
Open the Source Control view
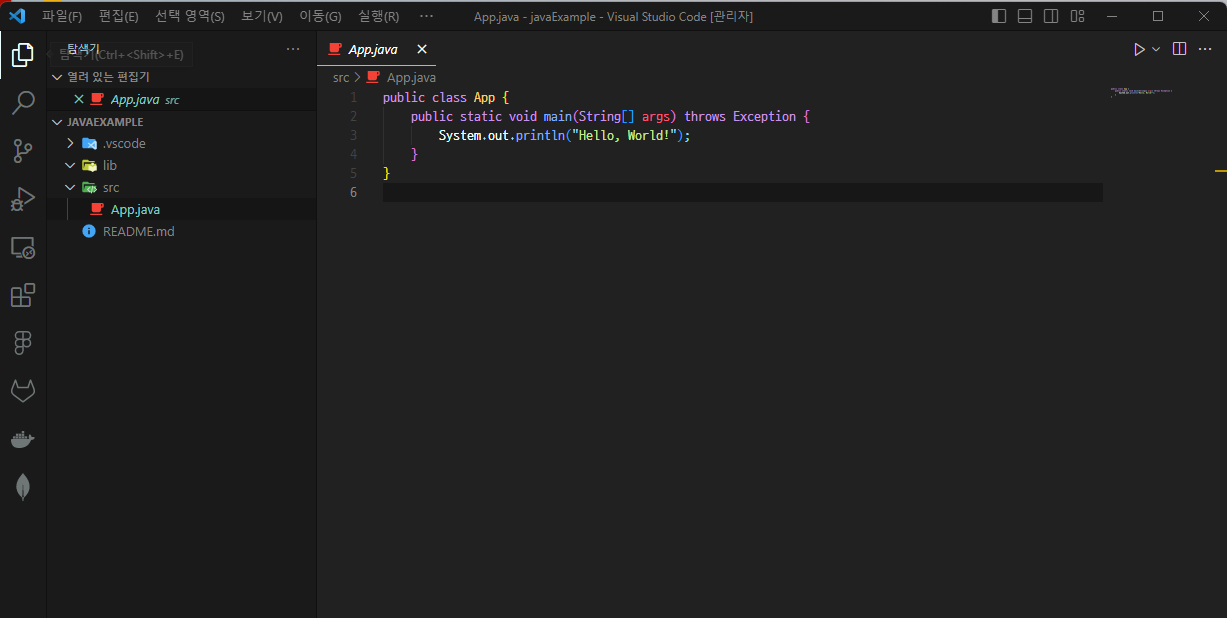point(22,151)
